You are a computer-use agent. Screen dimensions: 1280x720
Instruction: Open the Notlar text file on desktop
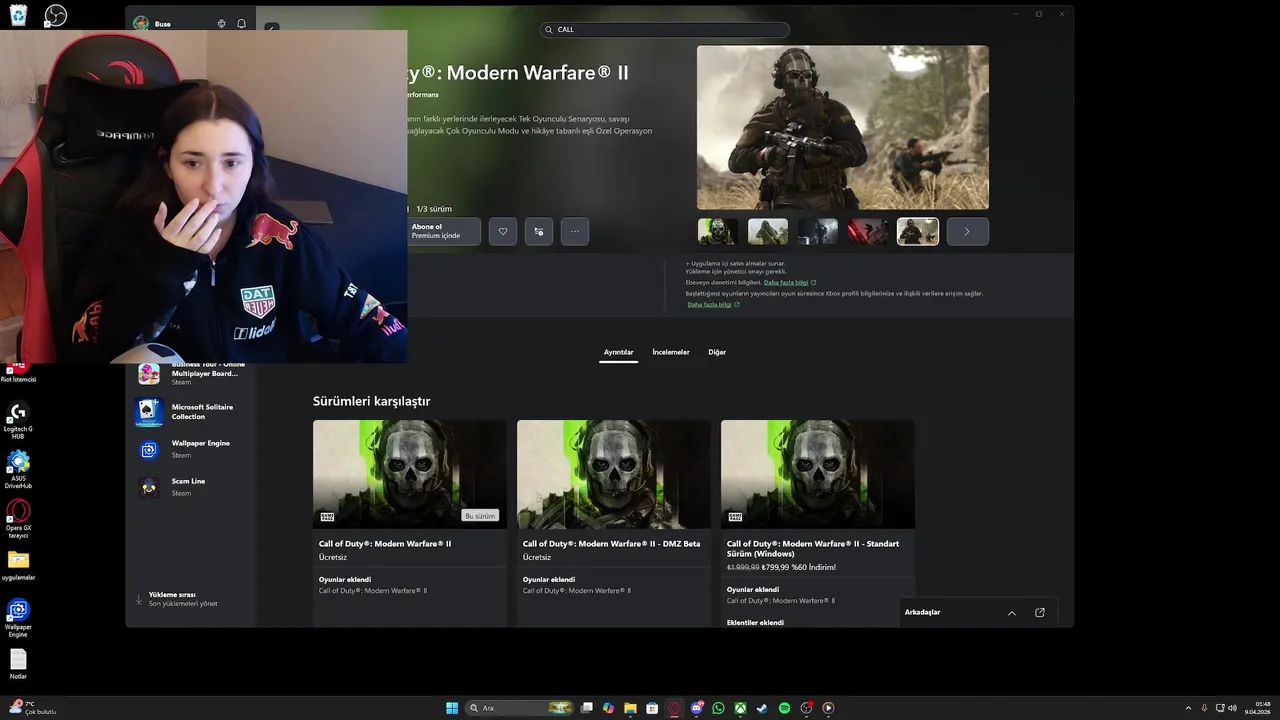click(18, 665)
